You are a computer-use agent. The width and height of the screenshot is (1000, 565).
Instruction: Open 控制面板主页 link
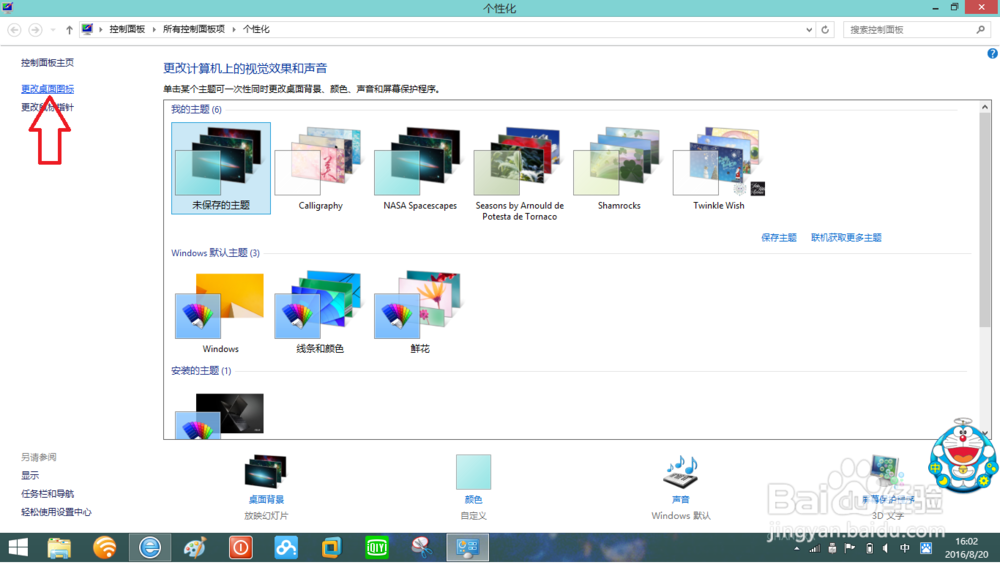[47, 62]
